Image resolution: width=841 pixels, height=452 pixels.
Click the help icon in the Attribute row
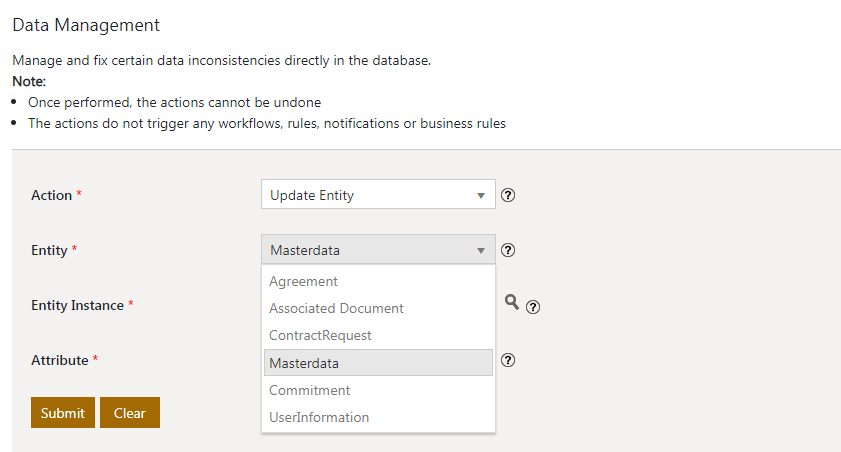tap(508, 360)
